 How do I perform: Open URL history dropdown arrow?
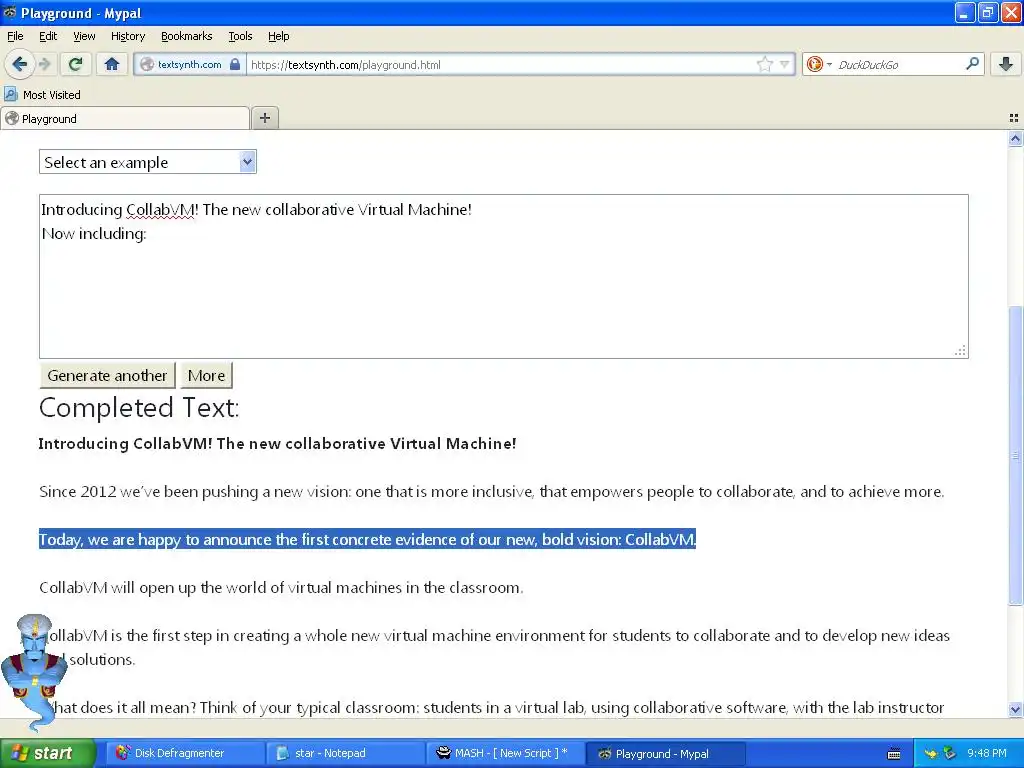click(785, 64)
